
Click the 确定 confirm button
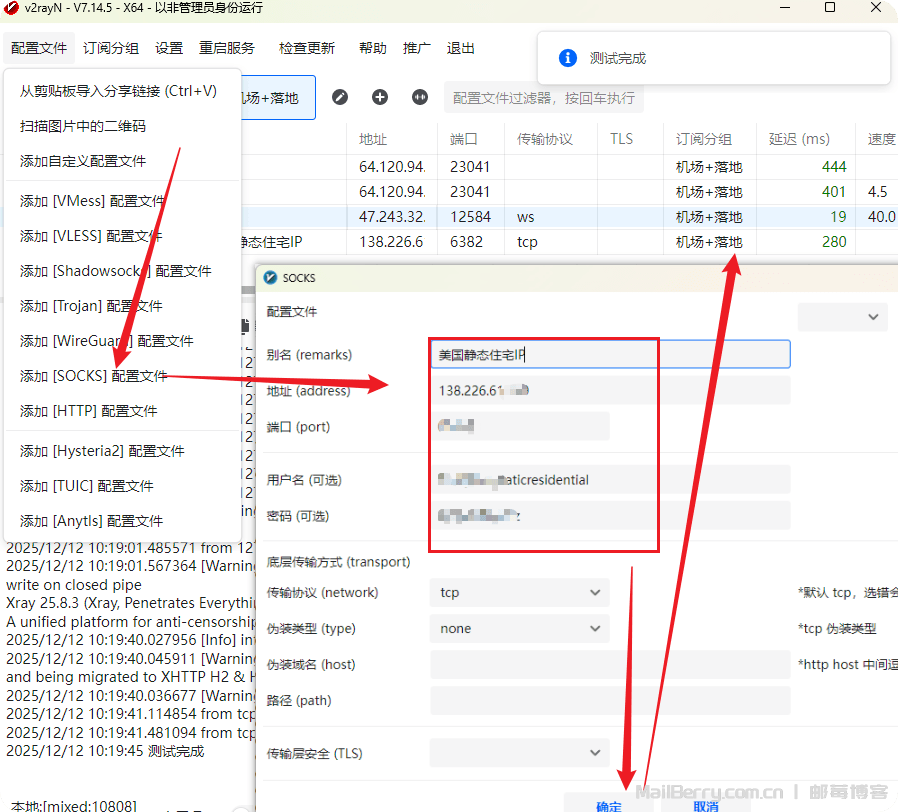pos(608,804)
